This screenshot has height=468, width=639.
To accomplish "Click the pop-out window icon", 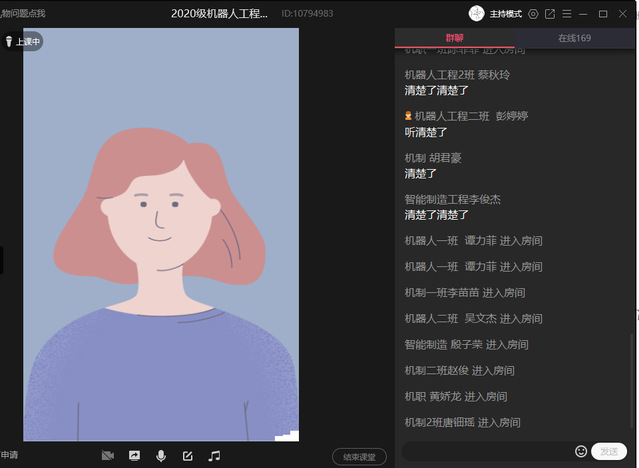I will tap(550, 14).
